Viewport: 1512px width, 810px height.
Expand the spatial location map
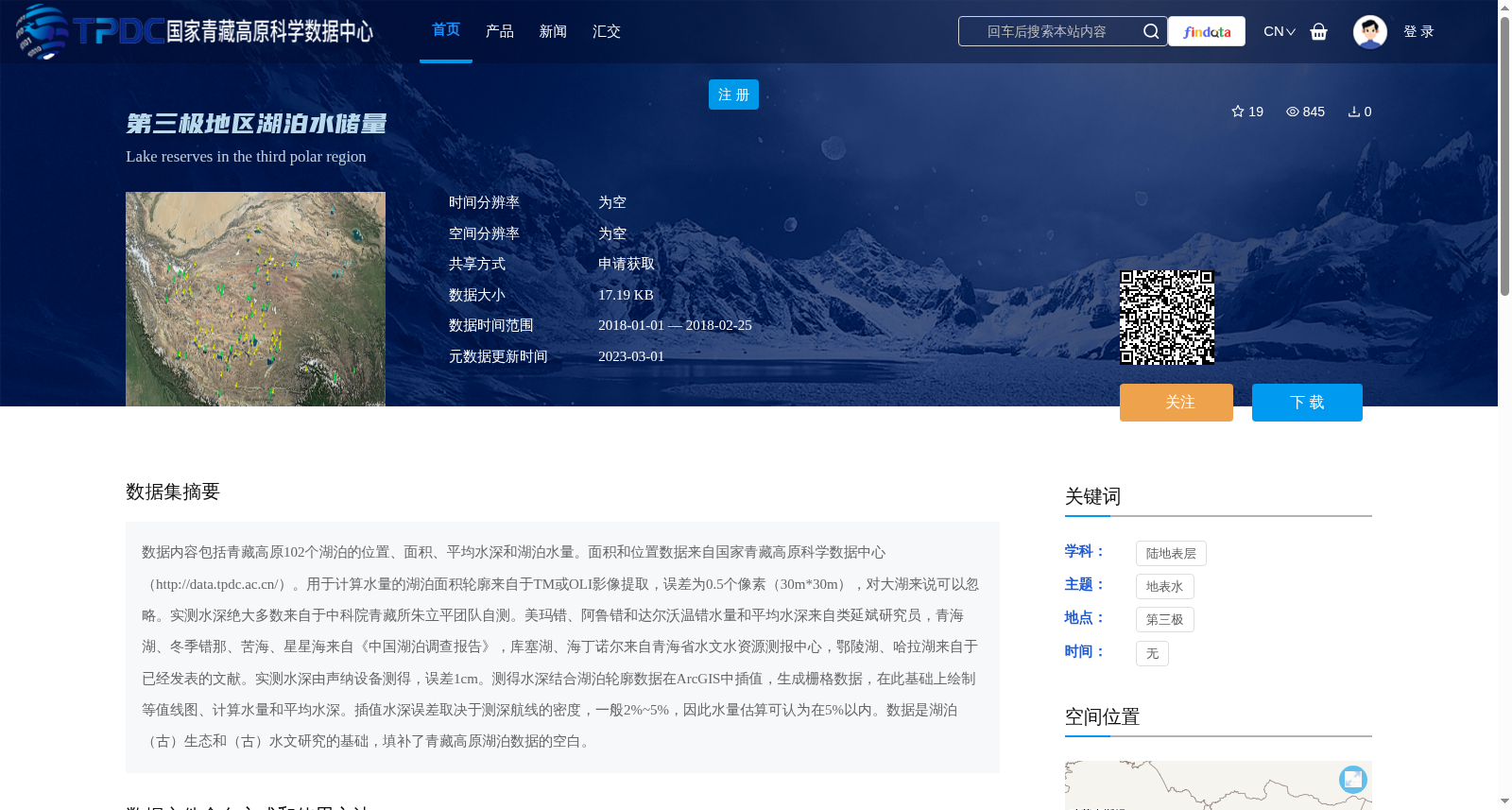[1353, 779]
